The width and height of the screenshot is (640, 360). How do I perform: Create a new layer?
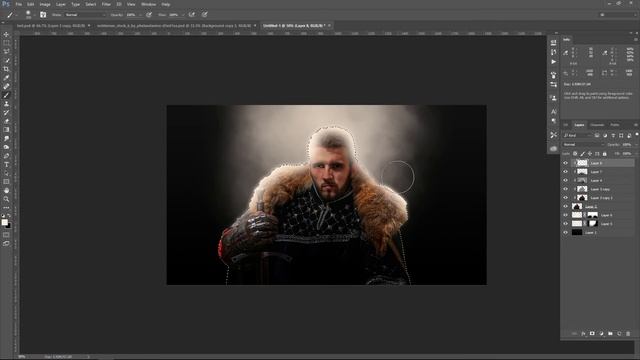coord(619,334)
